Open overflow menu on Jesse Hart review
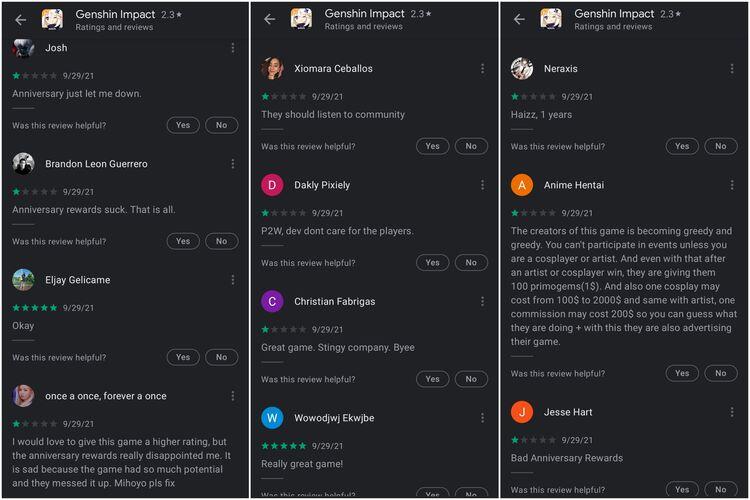 coord(733,412)
